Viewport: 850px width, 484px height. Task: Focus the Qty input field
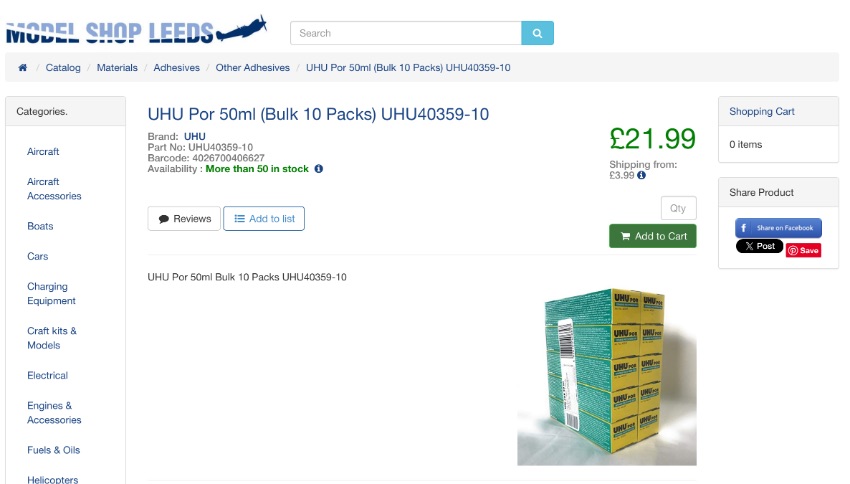(679, 208)
